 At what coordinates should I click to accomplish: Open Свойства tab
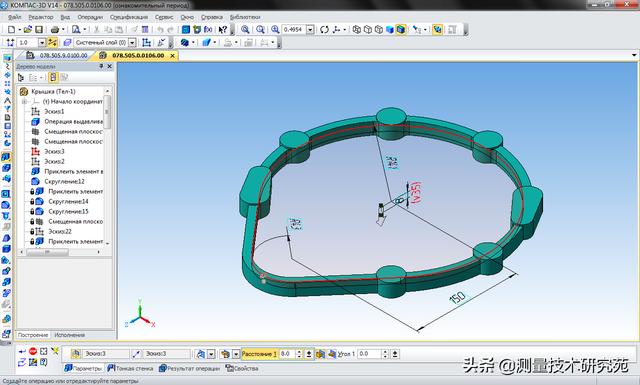coord(242,368)
